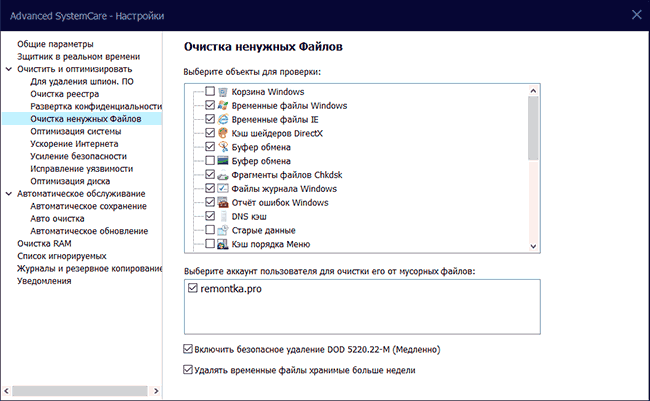Open Развертка конфиденциальности settings

96,106
